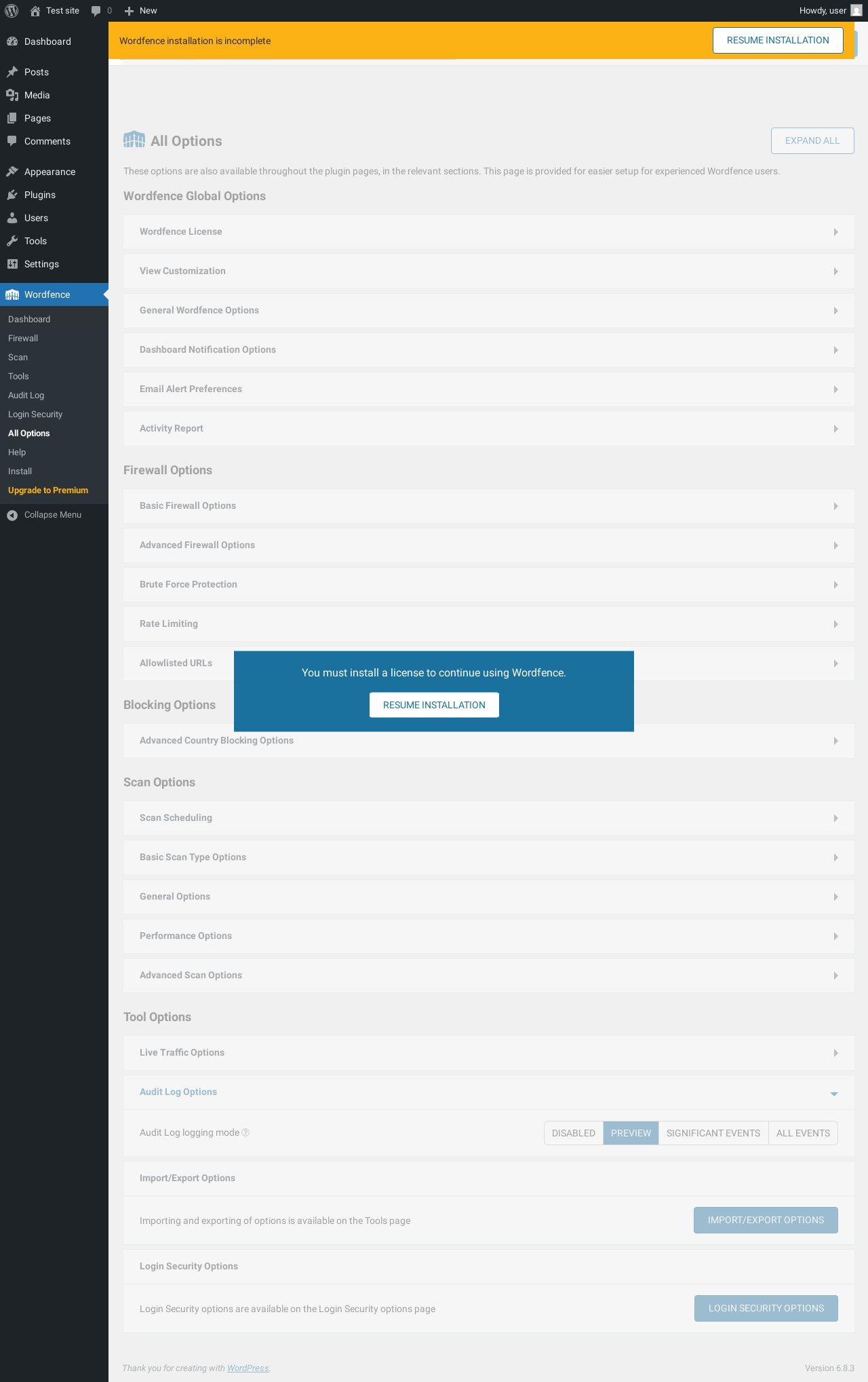Expand the Rate Limiting section
Viewport: 868px width, 1382px height.
489,624
